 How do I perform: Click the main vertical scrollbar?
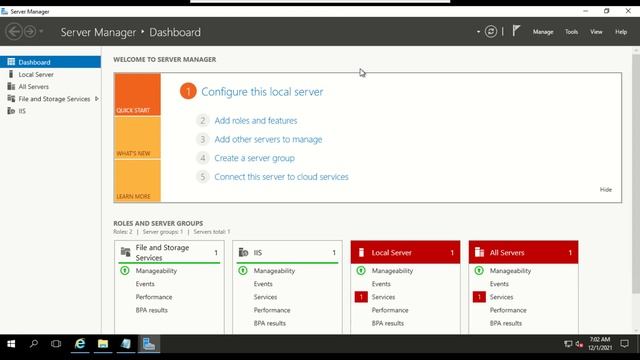coord(636,173)
